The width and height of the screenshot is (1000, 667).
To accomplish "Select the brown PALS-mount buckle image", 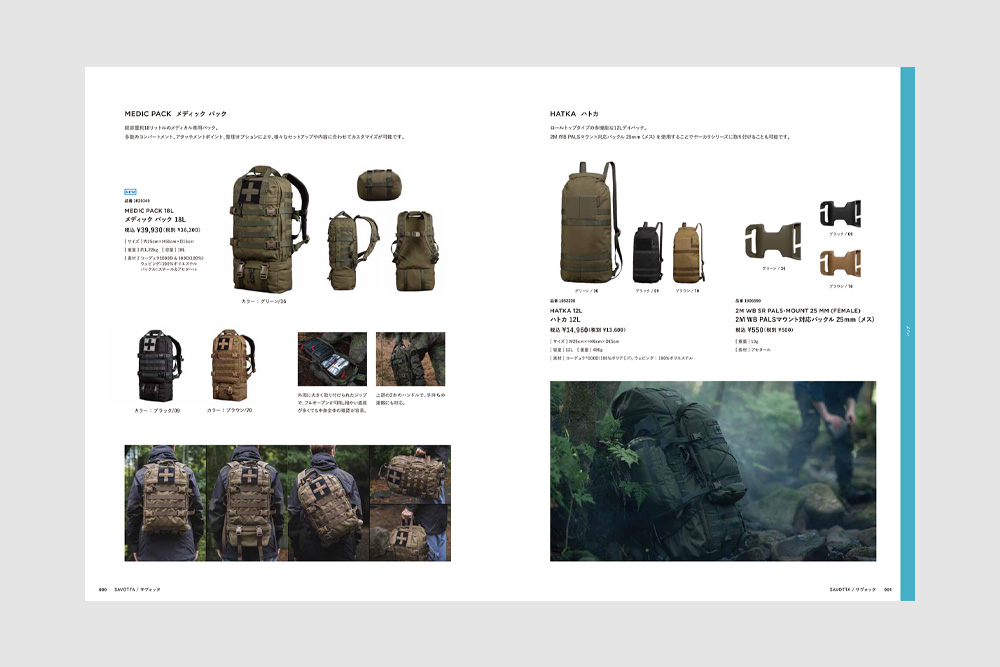I will pos(839,262).
